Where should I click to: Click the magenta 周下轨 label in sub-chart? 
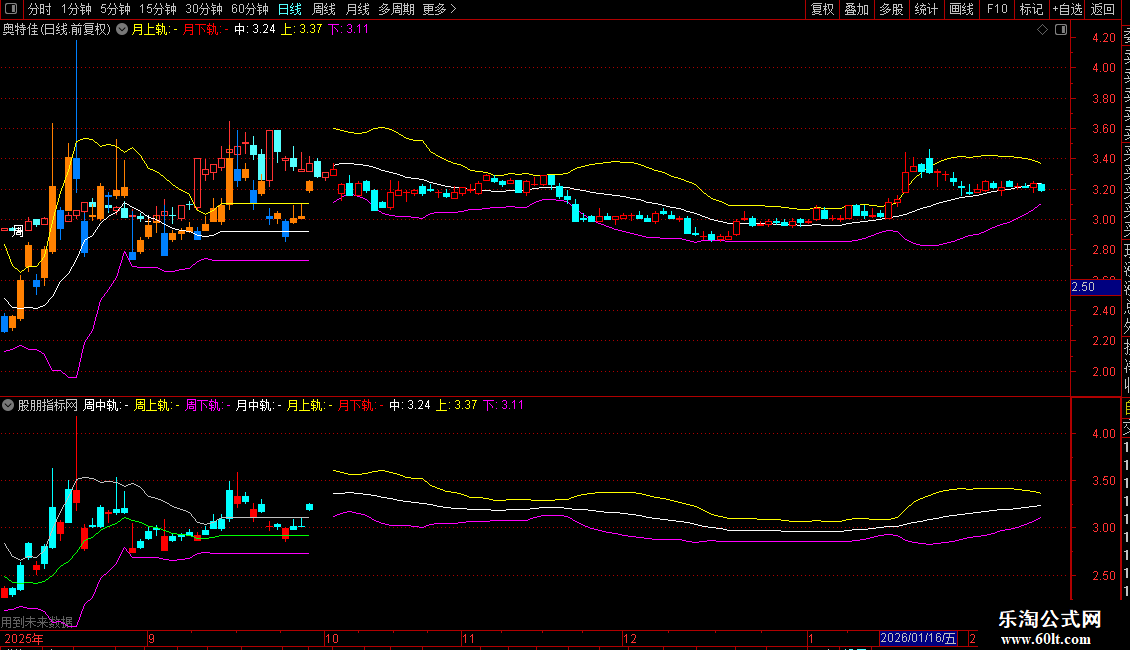tap(208, 406)
